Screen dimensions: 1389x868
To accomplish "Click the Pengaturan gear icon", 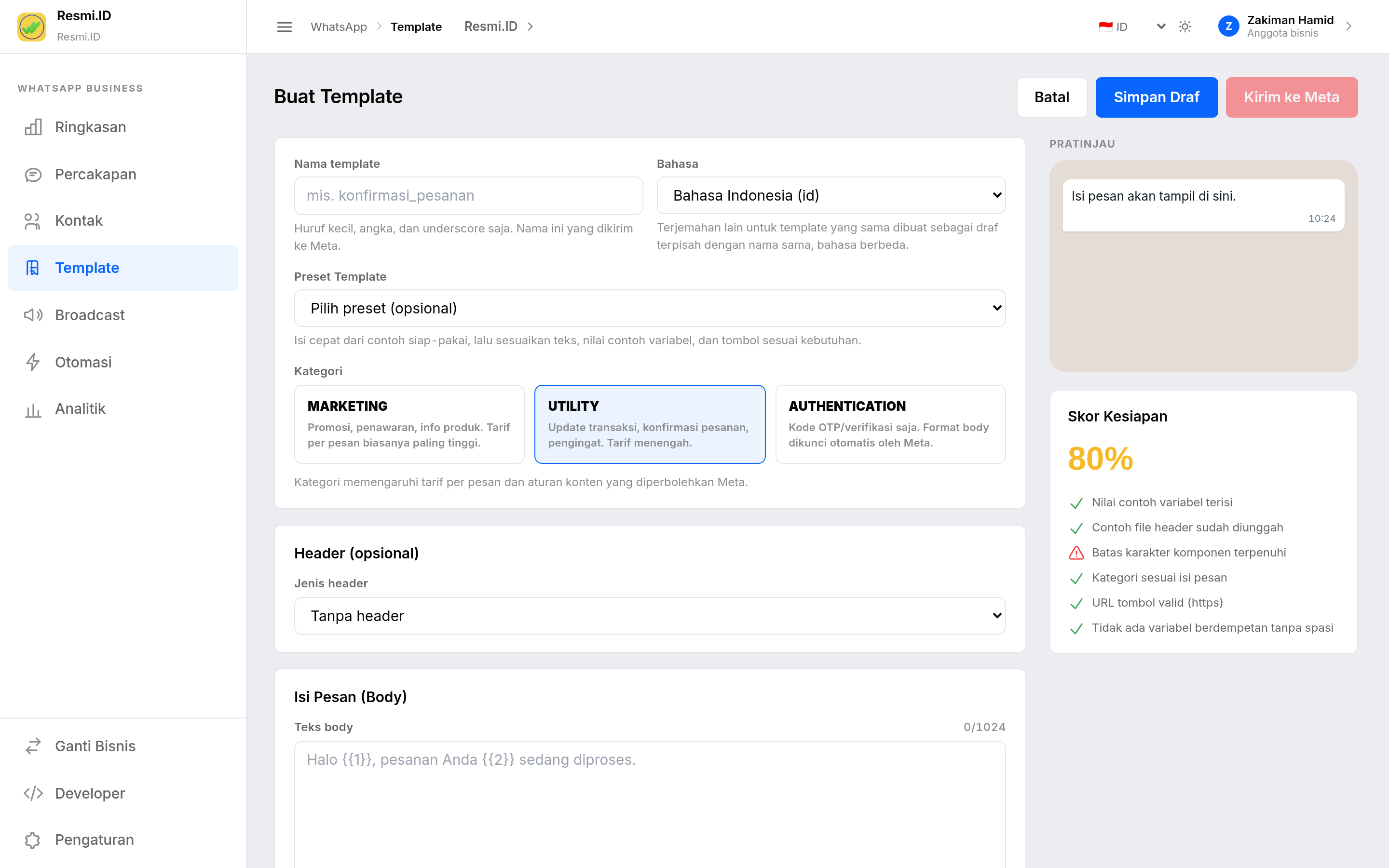I will [x=33, y=840].
